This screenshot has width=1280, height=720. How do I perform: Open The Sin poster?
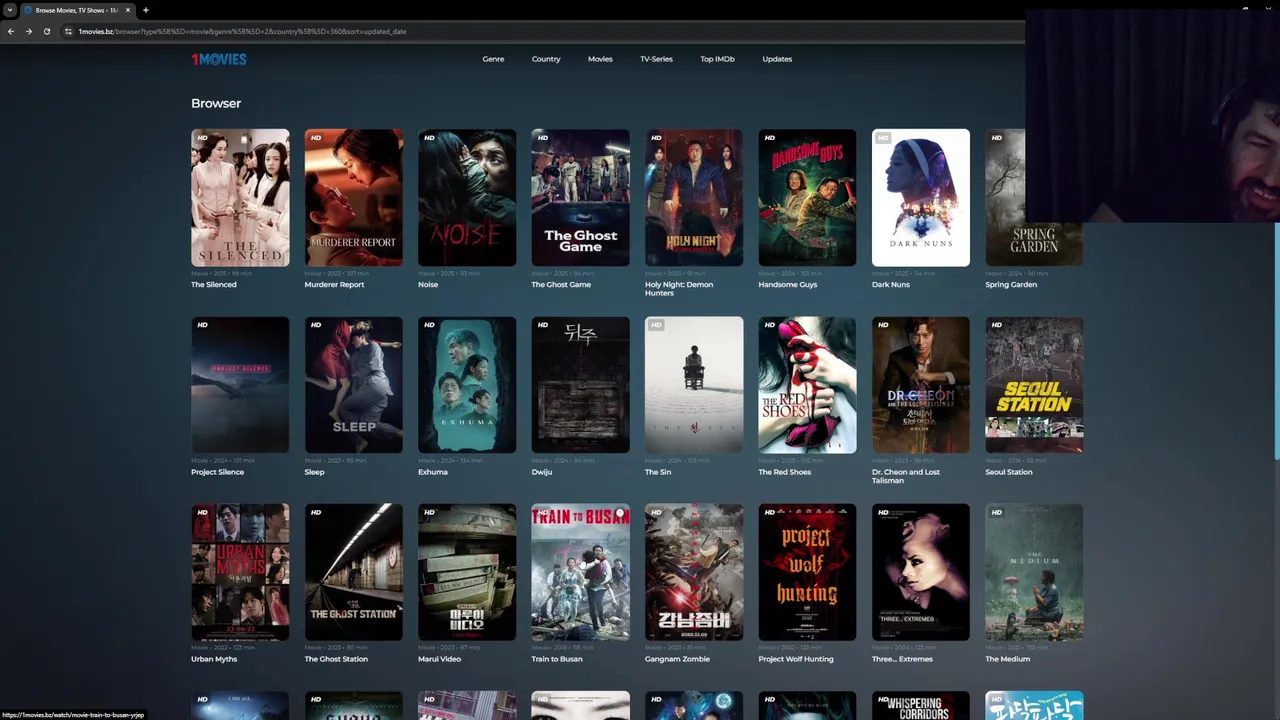pyautogui.click(x=694, y=385)
